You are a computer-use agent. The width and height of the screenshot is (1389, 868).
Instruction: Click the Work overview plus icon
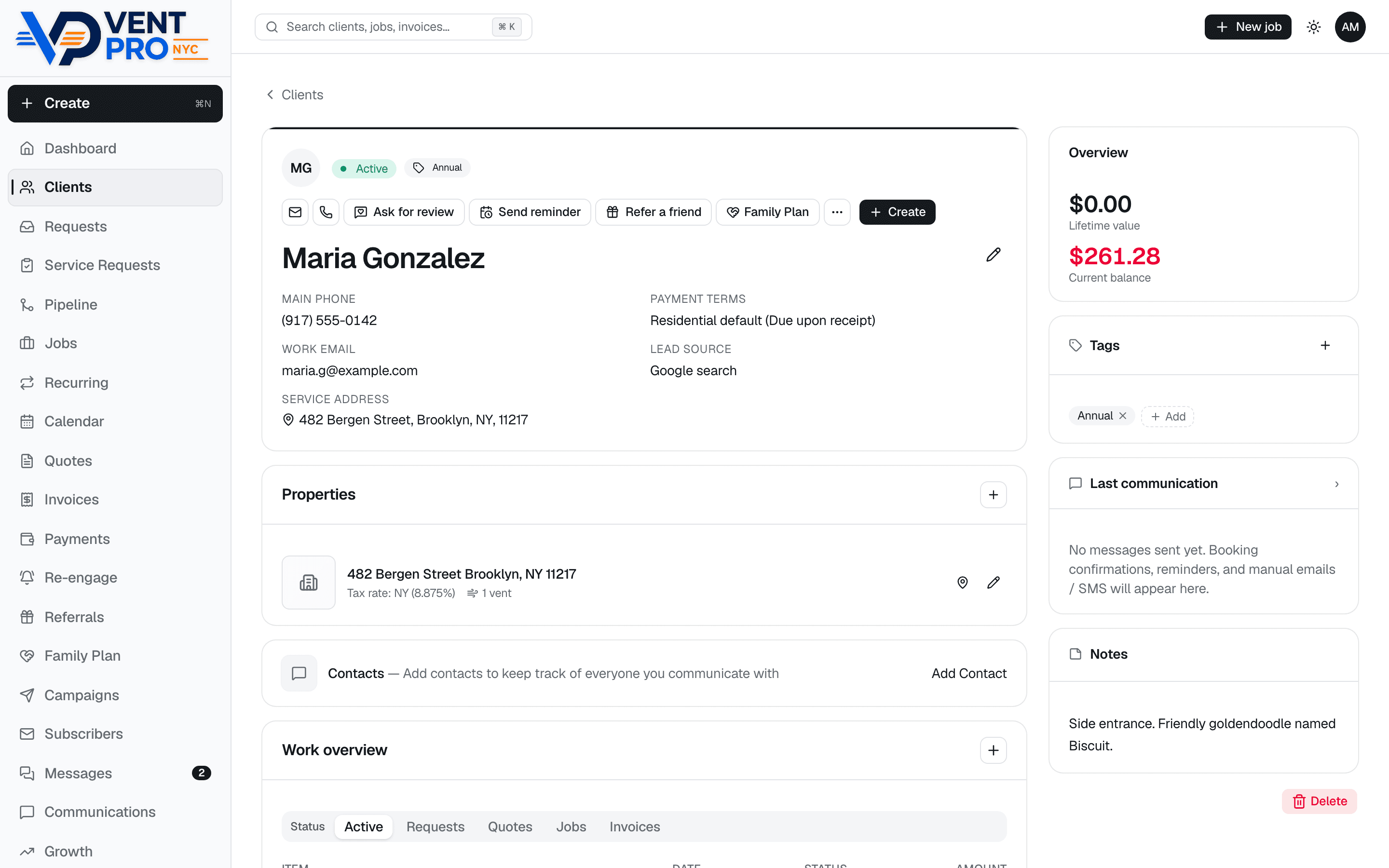coord(993,750)
